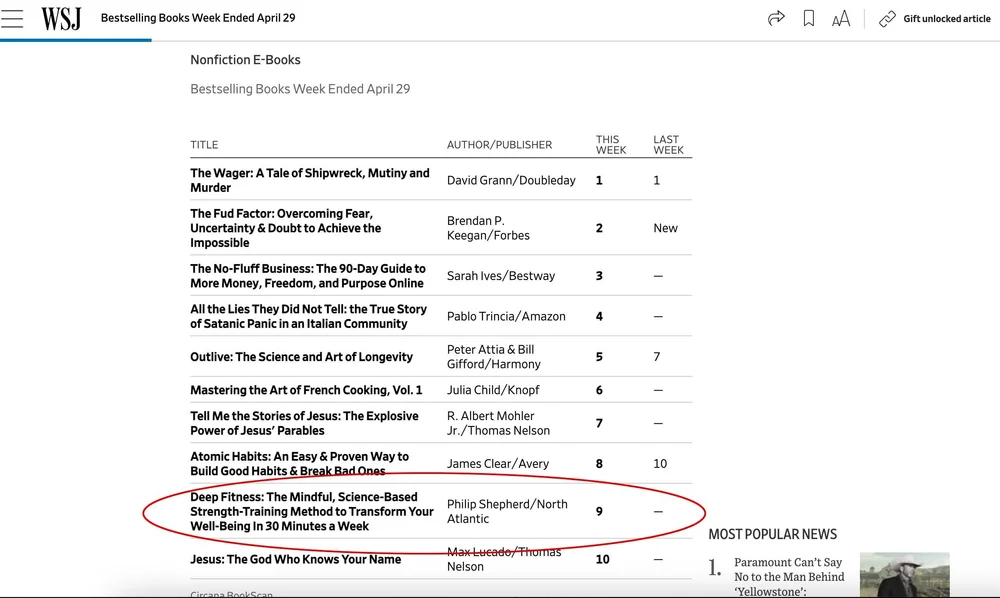Image resolution: width=1000 pixels, height=598 pixels.
Task: Click author James Clear/Avery
Action: click(497, 463)
